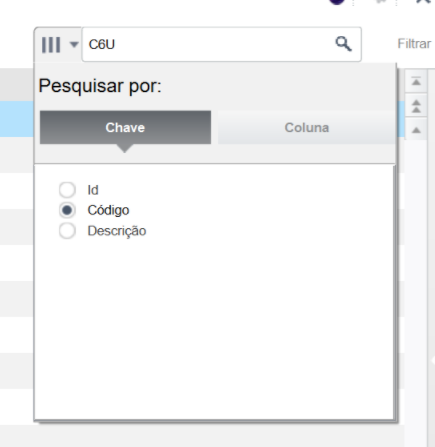Switch to the Coluna tab
The width and height of the screenshot is (435, 447).
[307, 128]
